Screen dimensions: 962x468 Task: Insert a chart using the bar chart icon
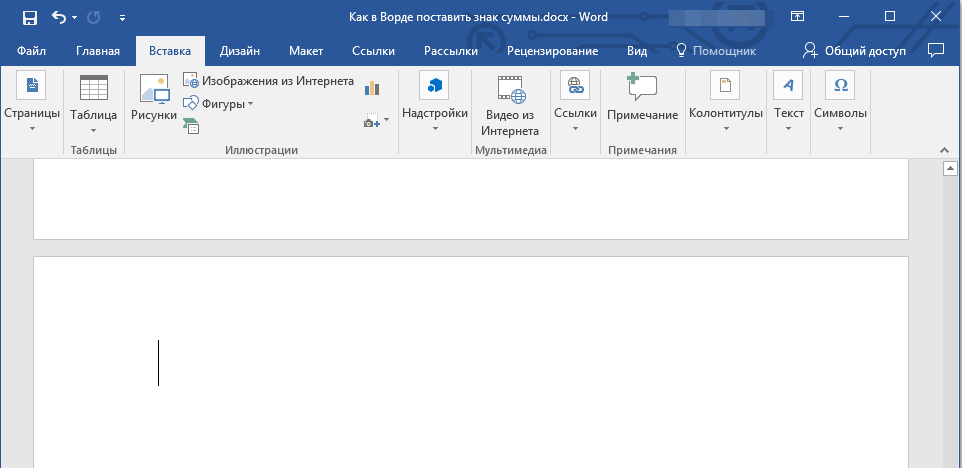pos(373,88)
